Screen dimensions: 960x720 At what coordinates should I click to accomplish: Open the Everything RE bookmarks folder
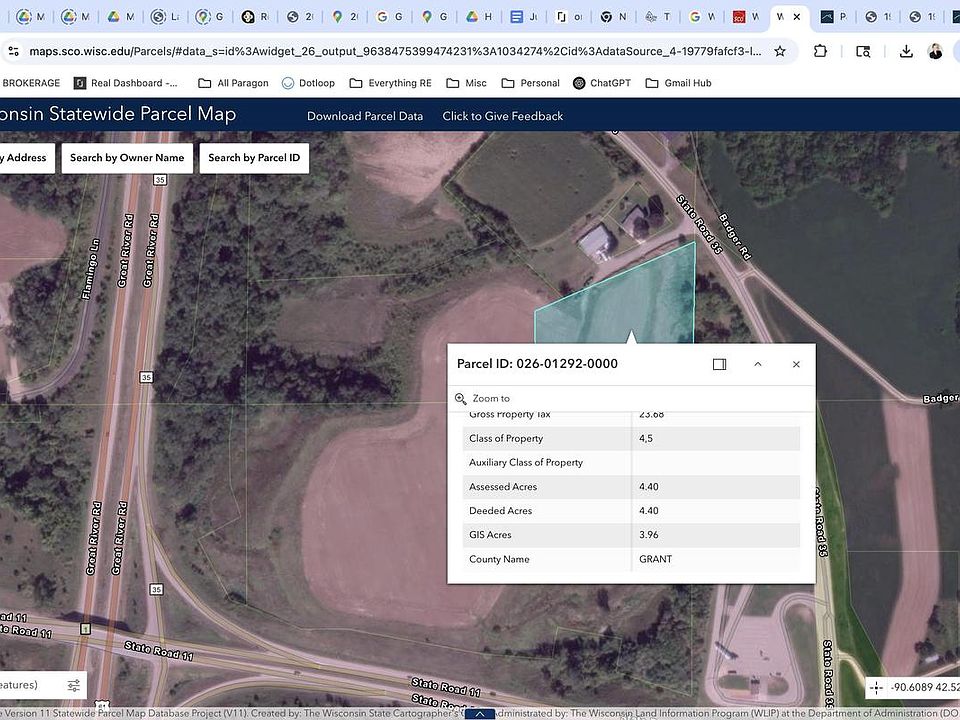pyautogui.click(x=389, y=83)
